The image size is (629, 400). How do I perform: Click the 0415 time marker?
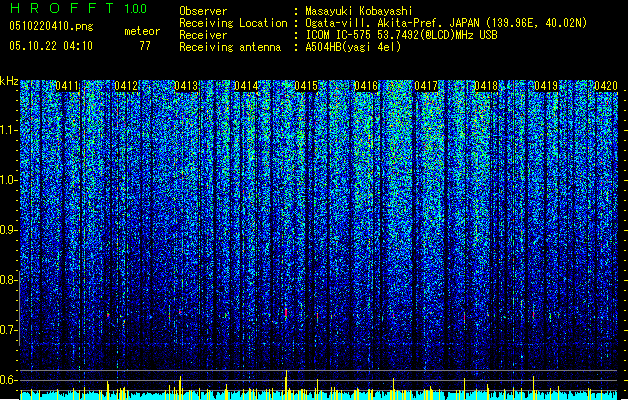tap(306, 86)
